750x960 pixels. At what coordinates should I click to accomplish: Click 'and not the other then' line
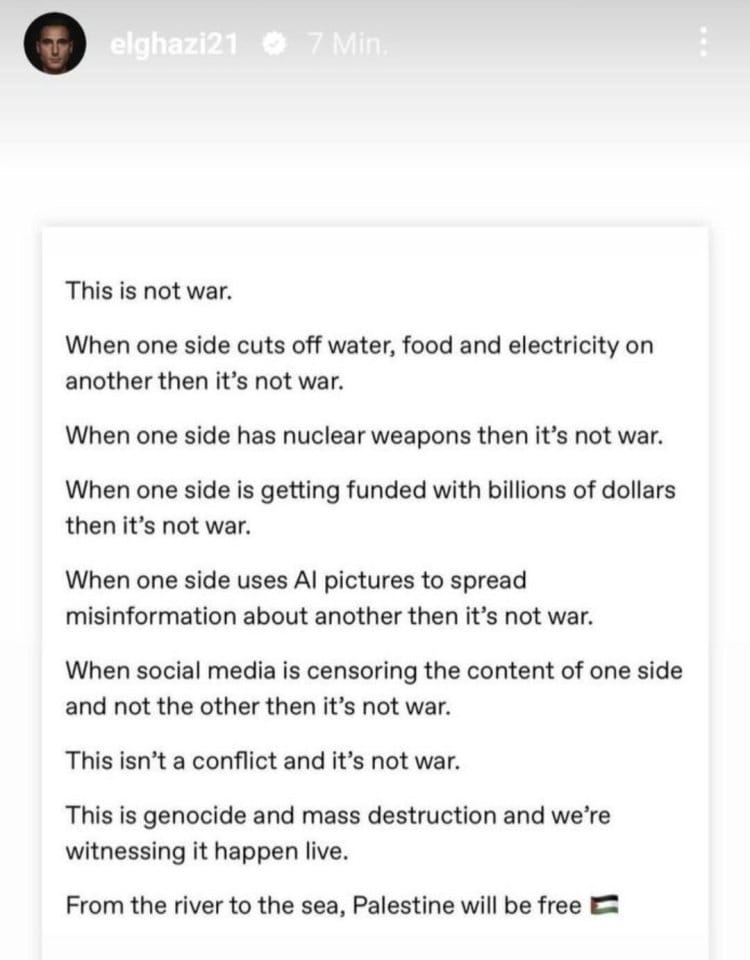coord(258,707)
